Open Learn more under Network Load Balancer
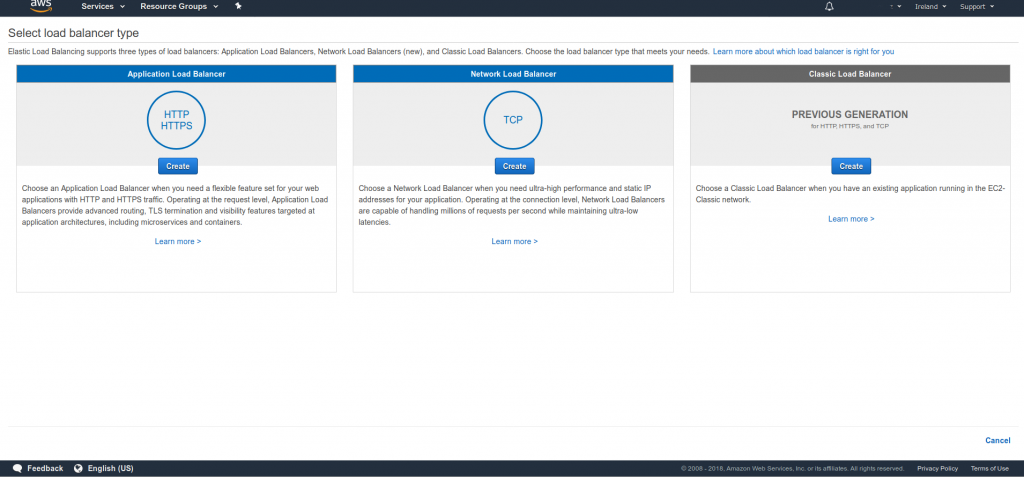Image resolution: width=1024 pixels, height=477 pixels. point(514,241)
